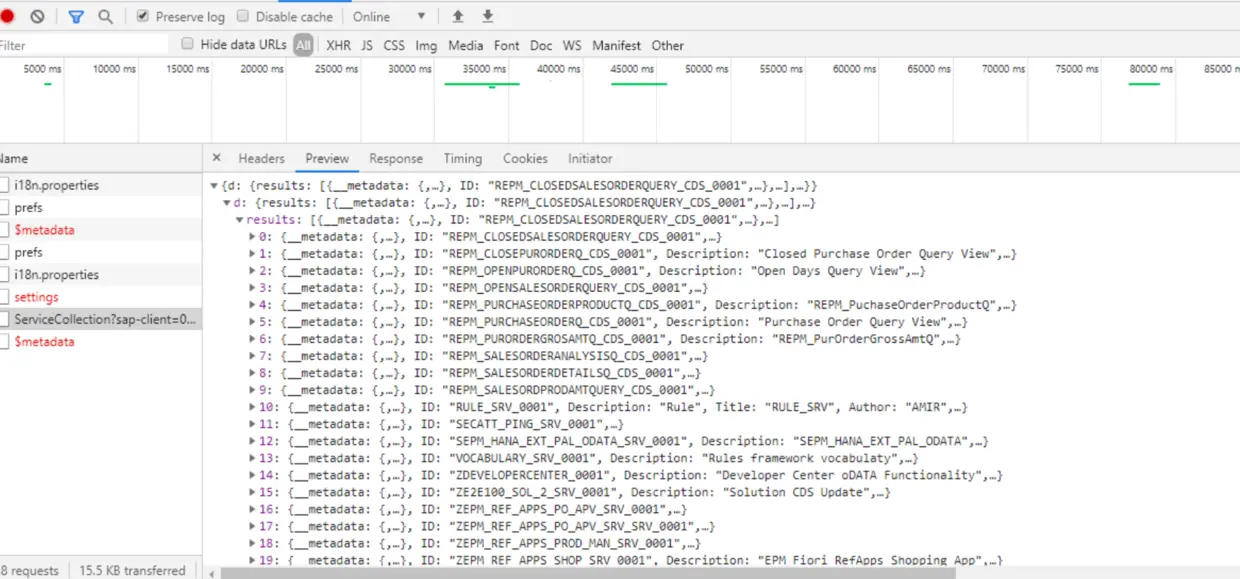Filter requests by XHR
Viewport: 1240px width, 579px height.
pyautogui.click(x=338, y=45)
